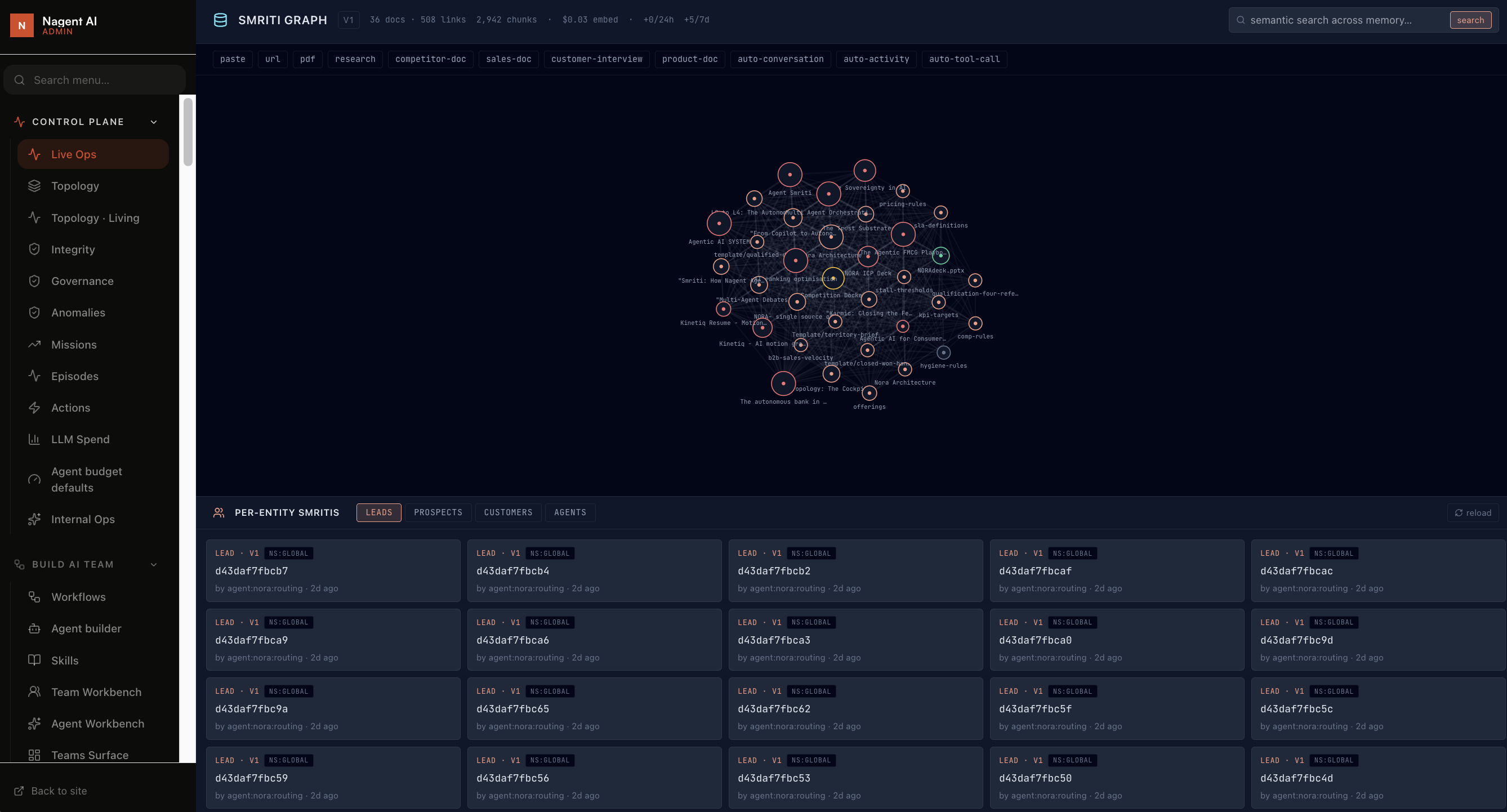The width and height of the screenshot is (1507, 812).
Task: Click the Agent budget defaults gauge icon
Action: 34,480
